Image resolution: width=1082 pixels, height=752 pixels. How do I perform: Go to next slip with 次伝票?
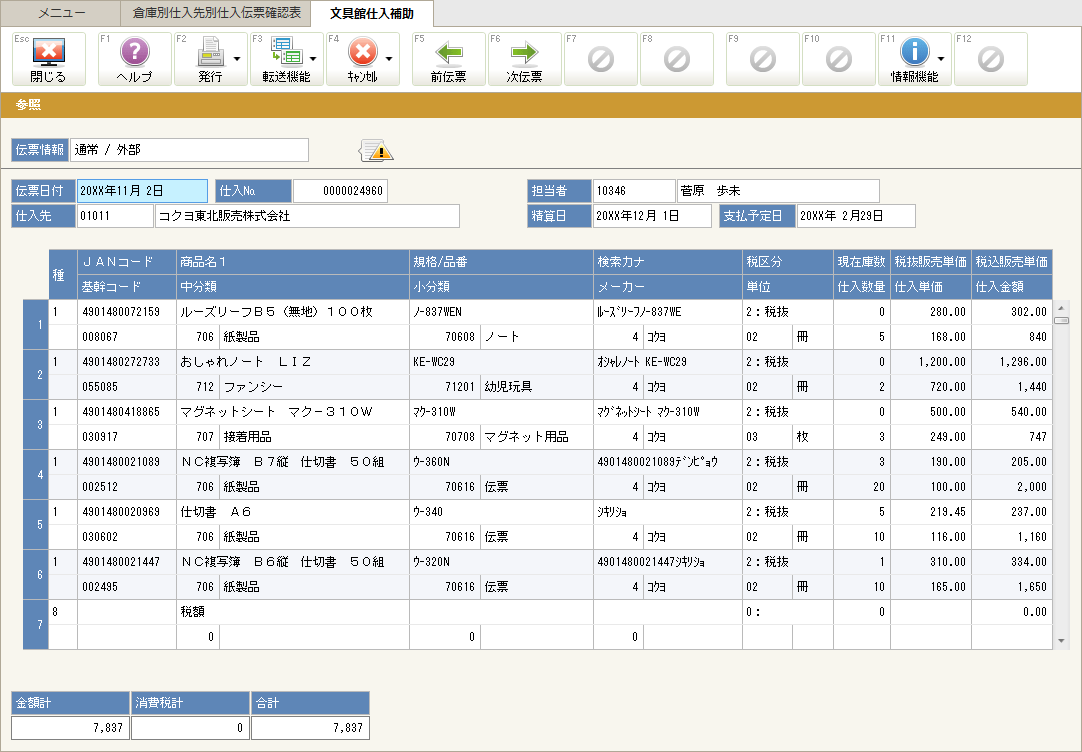[524, 59]
